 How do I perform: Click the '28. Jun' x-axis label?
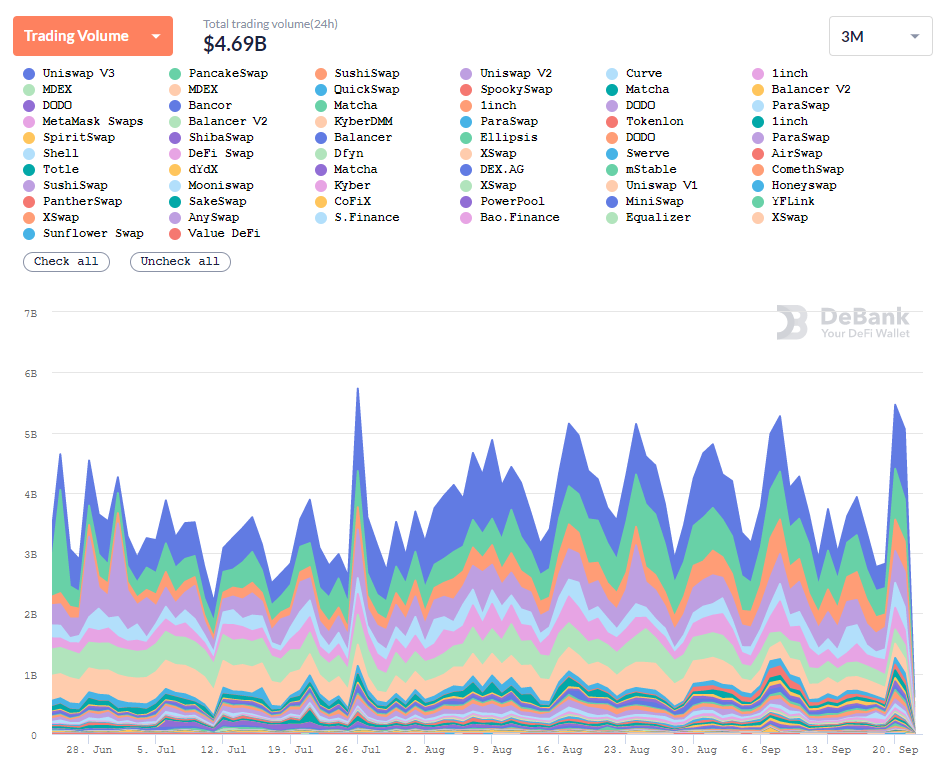pyautogui.click(x=89, y=749)
